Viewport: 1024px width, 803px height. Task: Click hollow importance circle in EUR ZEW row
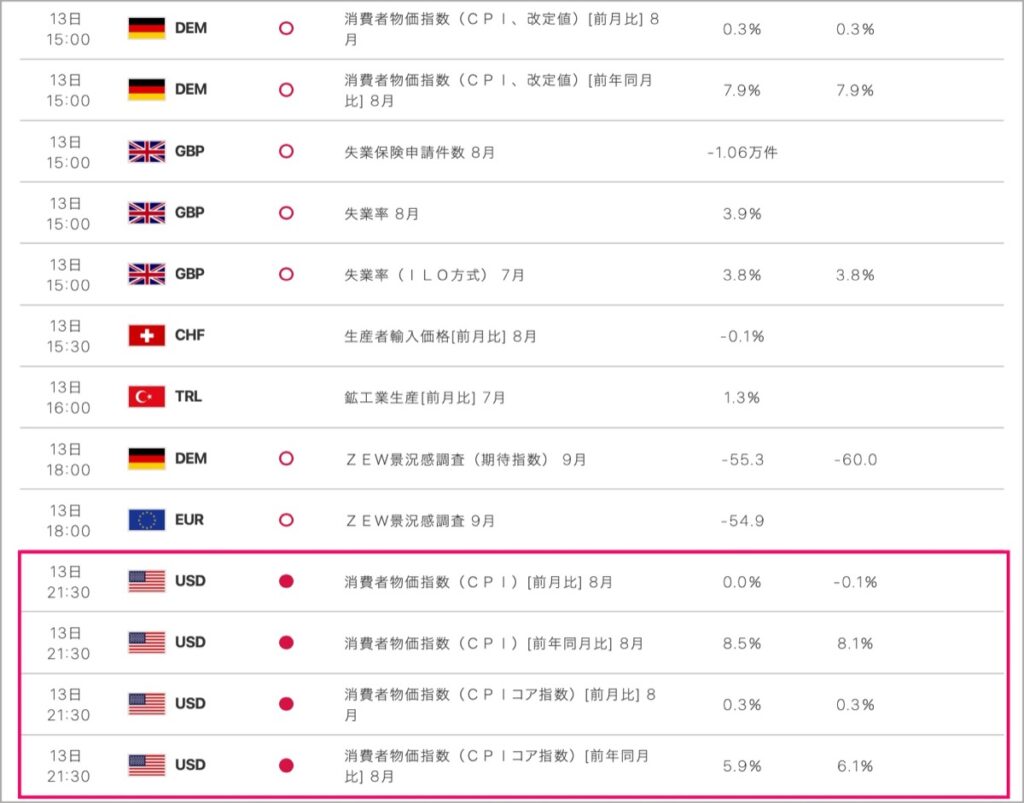click(x=286, y=520)
